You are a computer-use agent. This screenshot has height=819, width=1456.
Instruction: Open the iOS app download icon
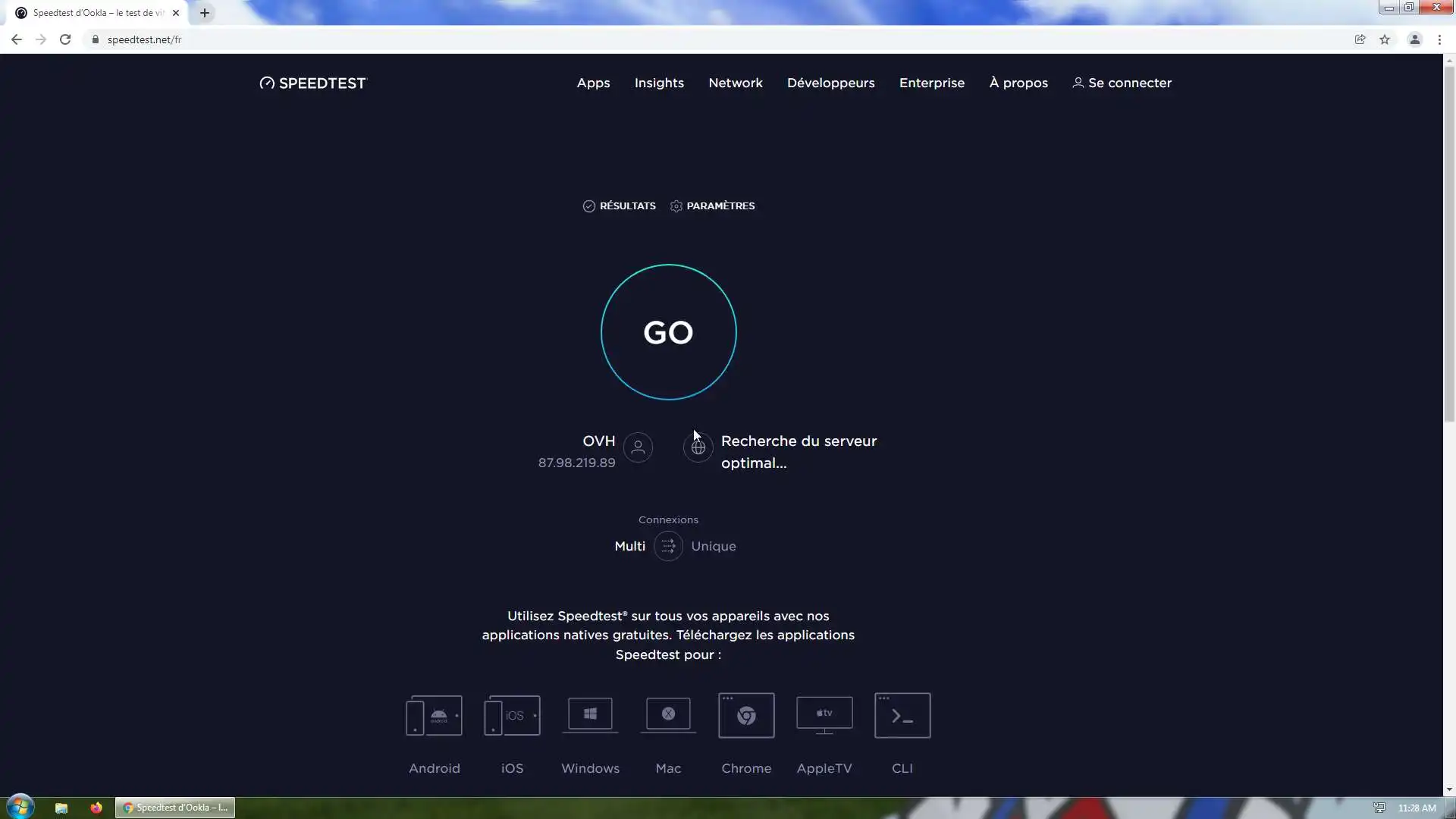[x=512, y=715]
